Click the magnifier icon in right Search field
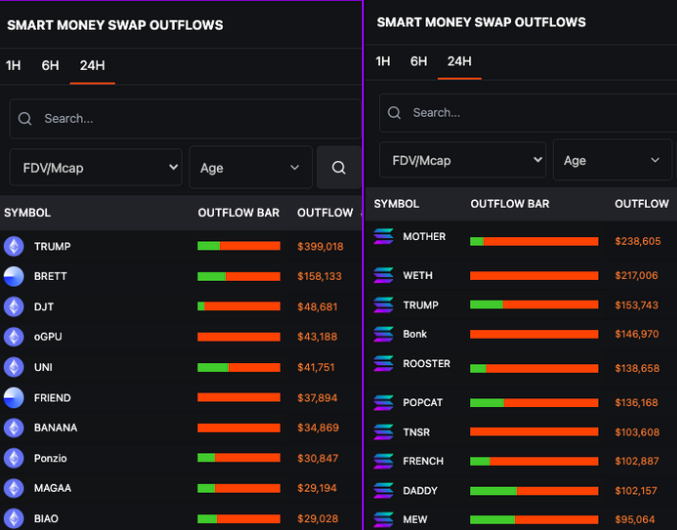The image size is (677, 530). pyautogui.click(x=394, y=113)
